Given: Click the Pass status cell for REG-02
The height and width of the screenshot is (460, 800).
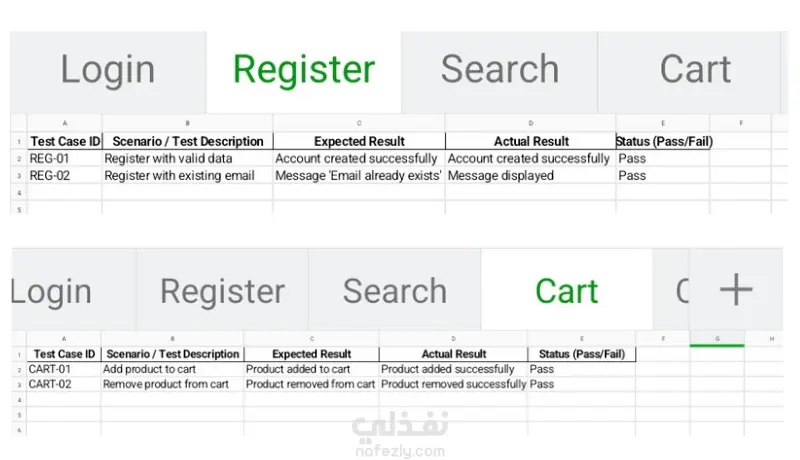Looking at the screenshot, I should point(662,176).
